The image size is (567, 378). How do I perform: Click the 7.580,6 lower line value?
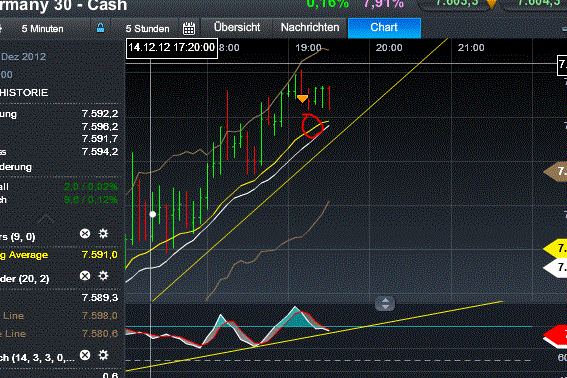100,334
